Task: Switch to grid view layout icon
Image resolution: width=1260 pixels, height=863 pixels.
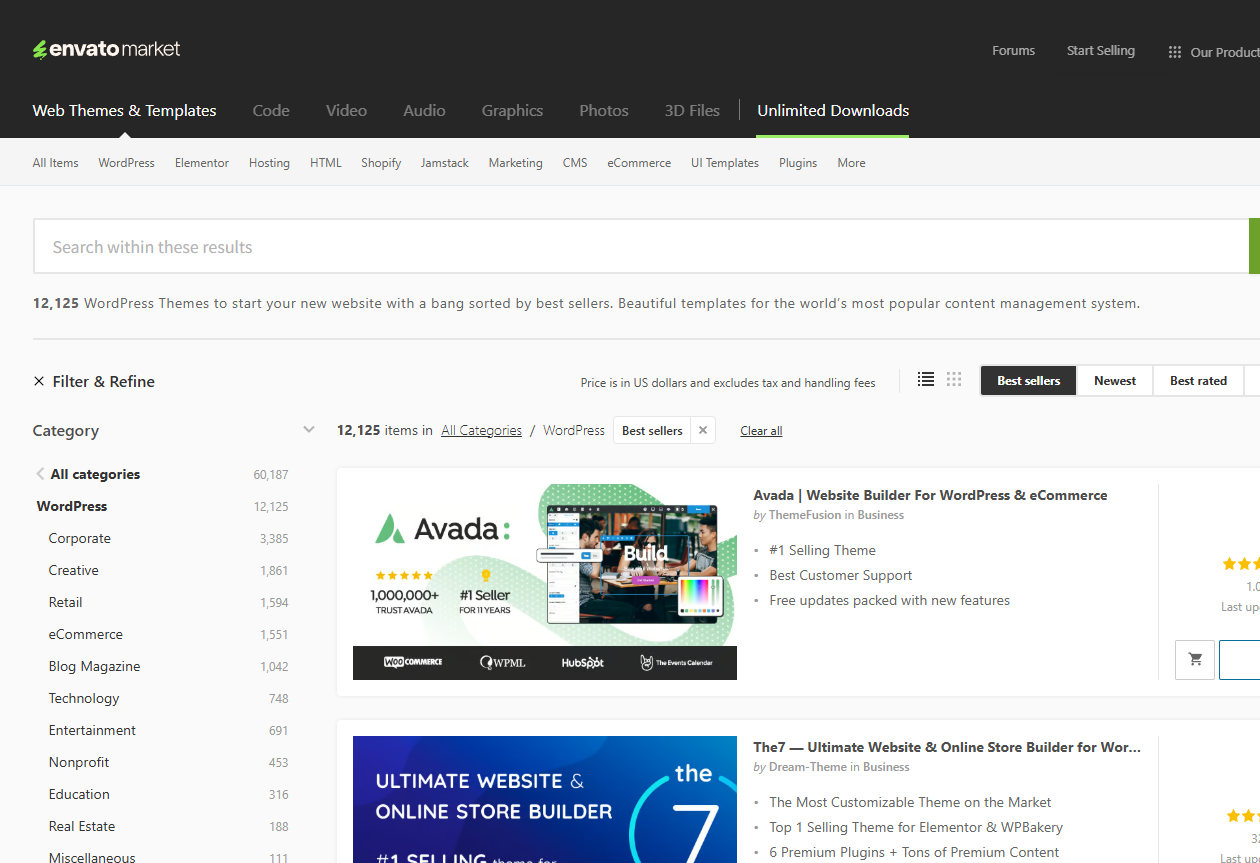Action: [x=954, y=380]
